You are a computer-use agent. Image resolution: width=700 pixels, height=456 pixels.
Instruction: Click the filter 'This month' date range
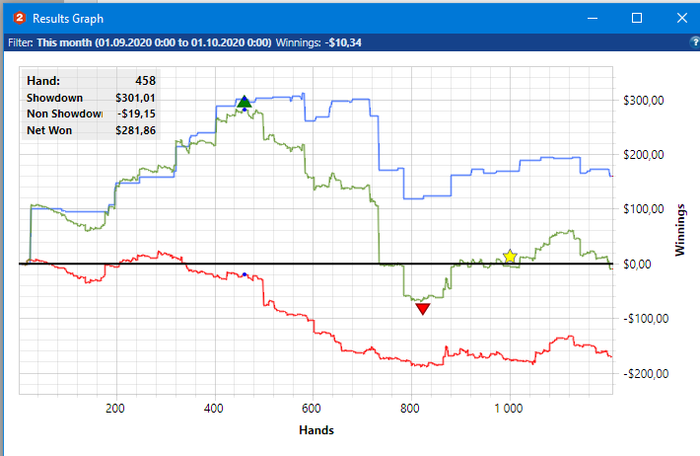[x=154, y=43]
